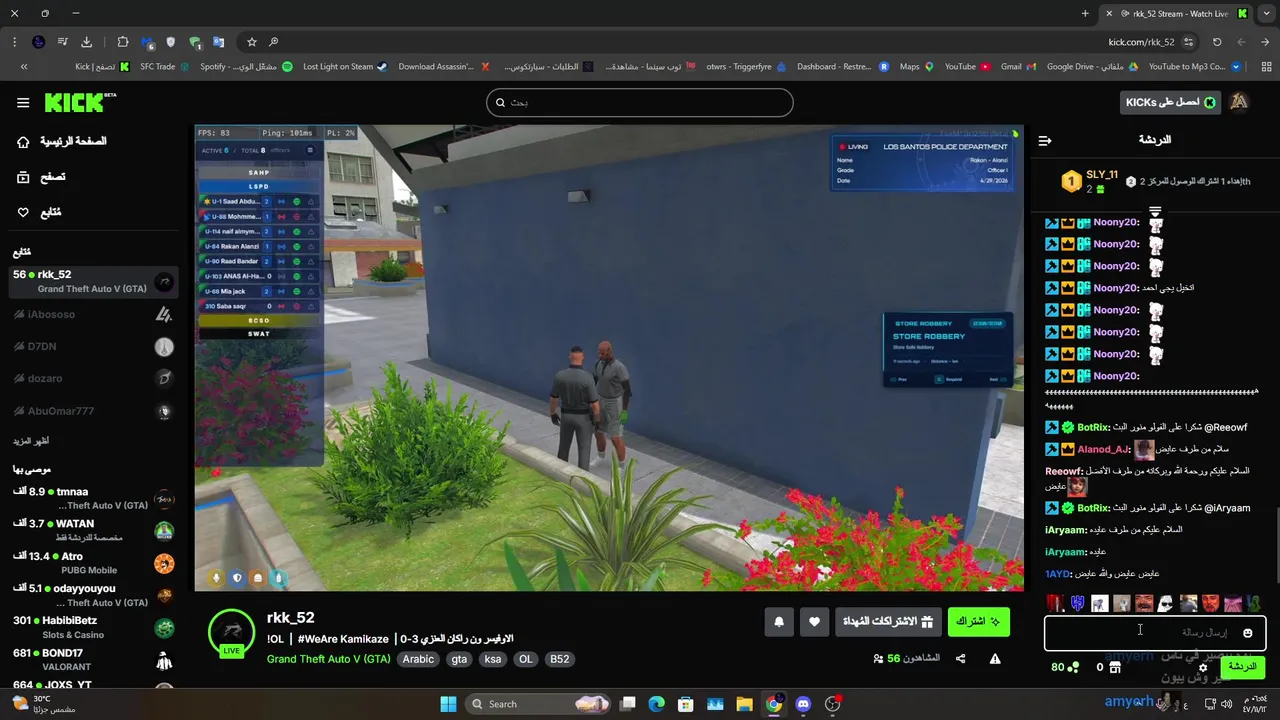
Task: Click the taskbar Search box
Action: [539, 704]
